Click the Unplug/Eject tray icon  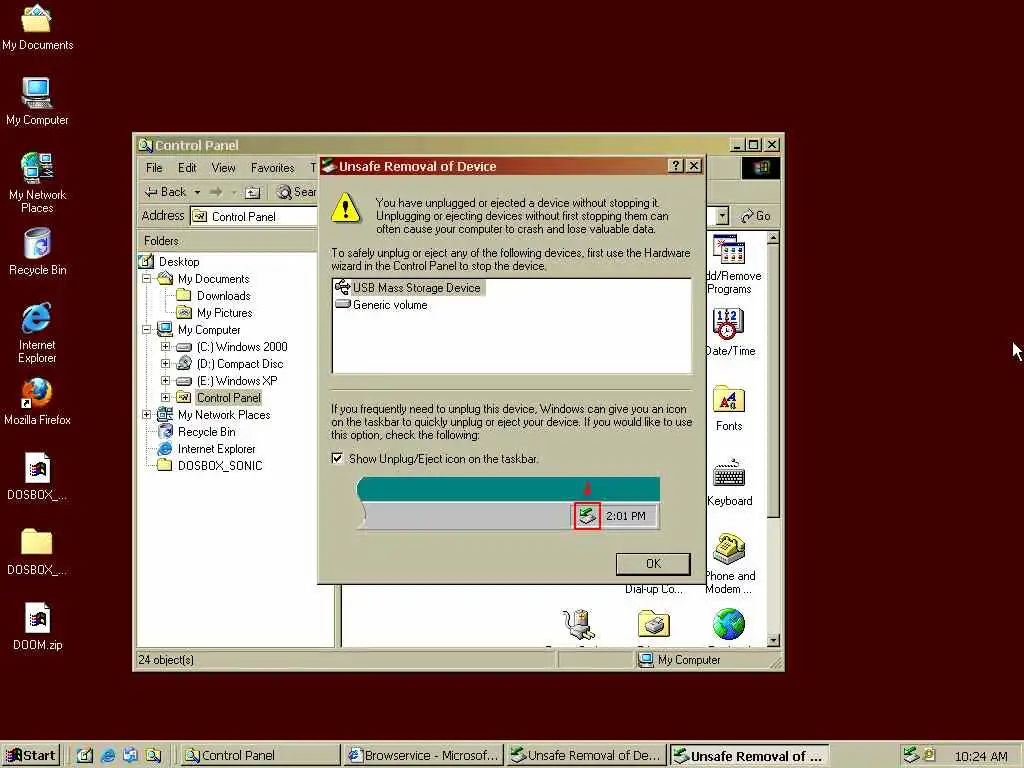911,756
